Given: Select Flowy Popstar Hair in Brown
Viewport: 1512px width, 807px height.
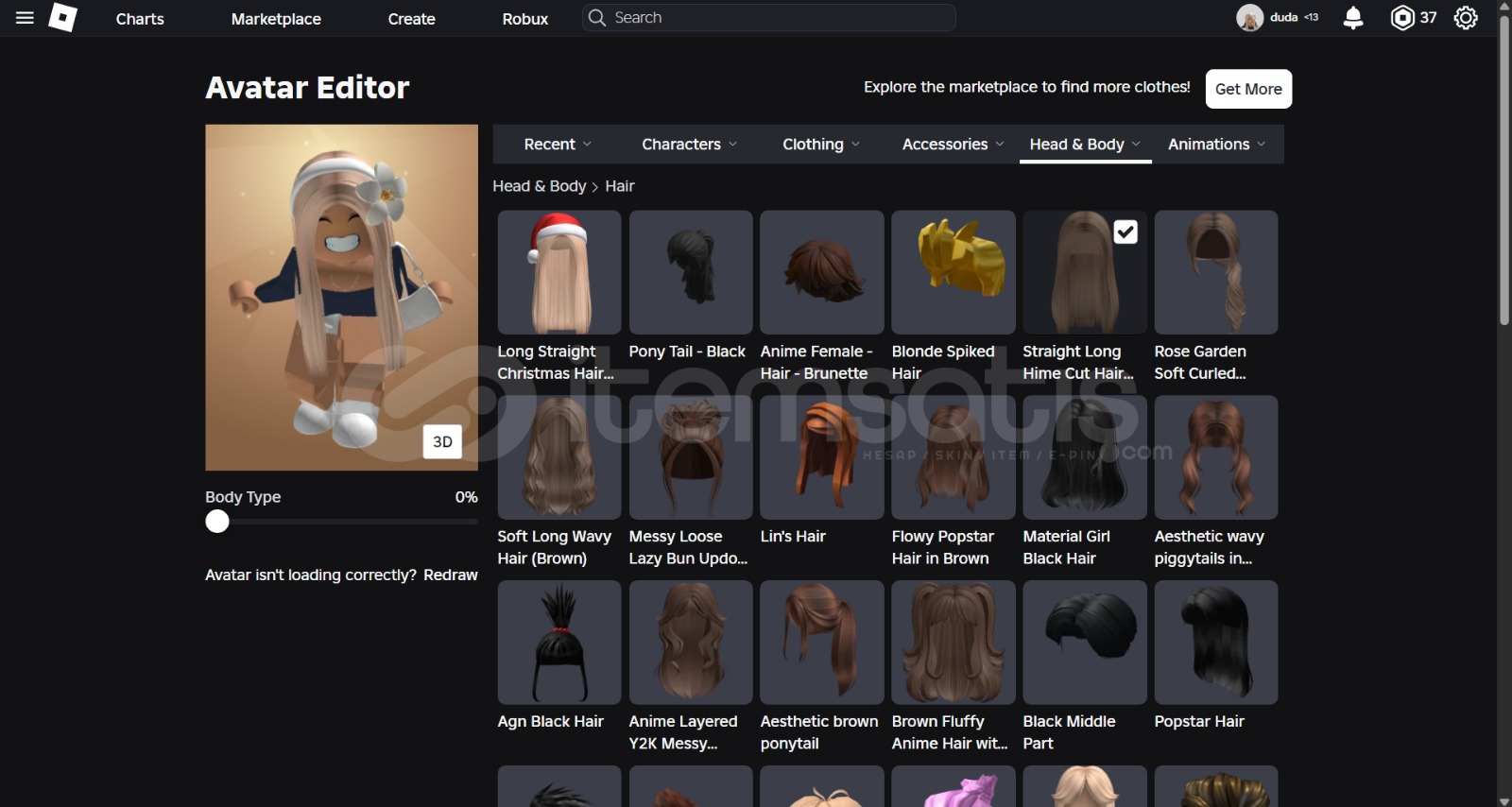Looking at the screenshot, I should click(x=954, y=457).
